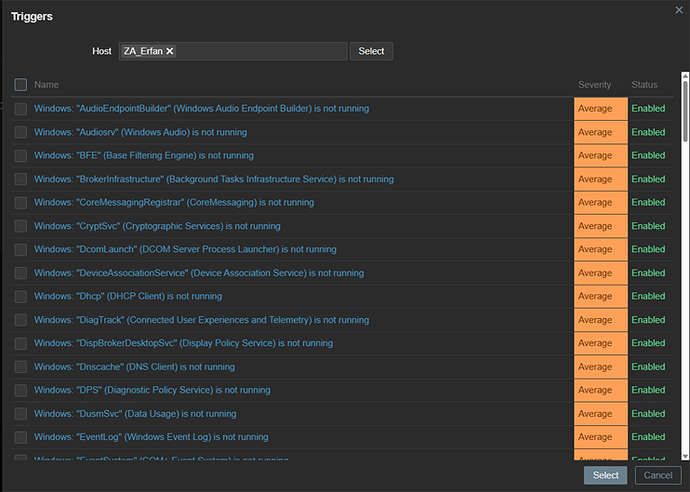This screenshot has width=690, height=492.
Task: Check the CoreMessagingRegistrar trigger checkbox
Action: pos(21,202)
